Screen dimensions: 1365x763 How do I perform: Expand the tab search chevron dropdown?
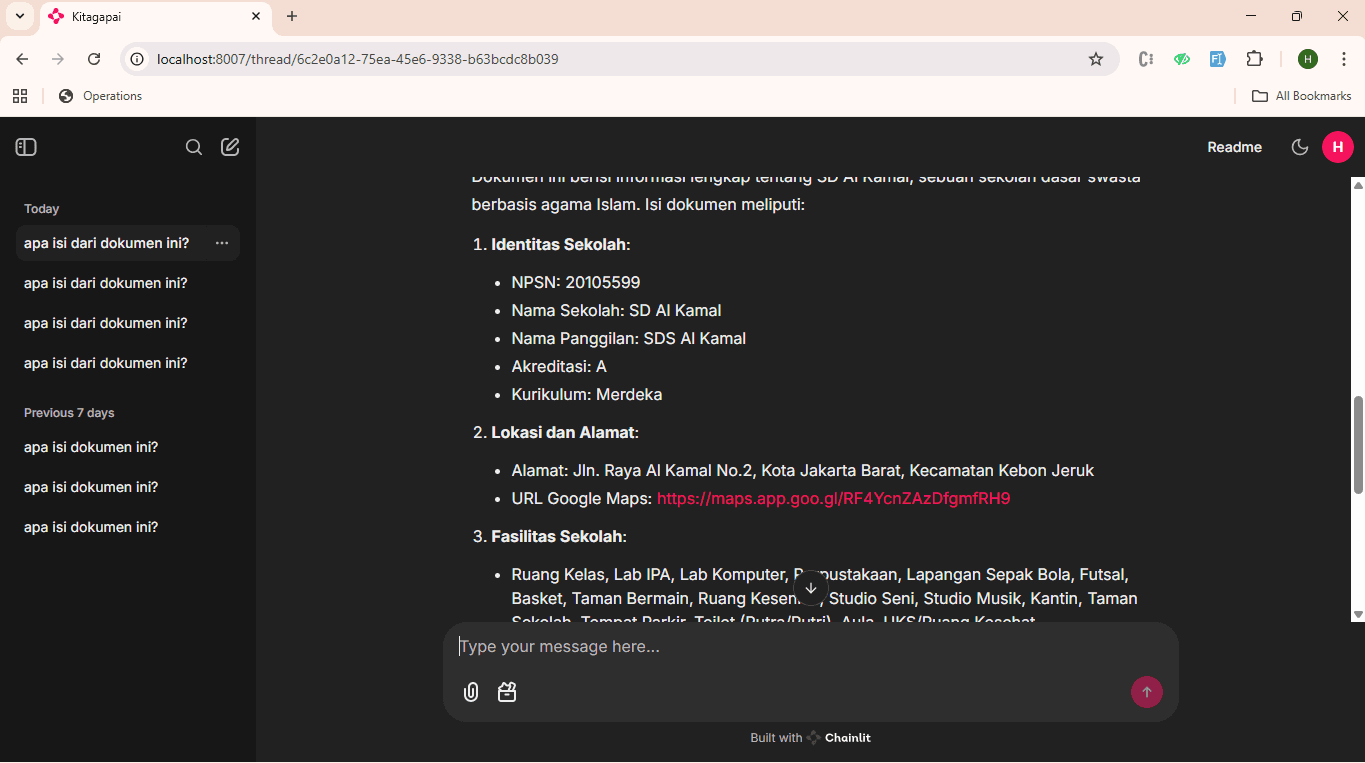click(19, 16)
